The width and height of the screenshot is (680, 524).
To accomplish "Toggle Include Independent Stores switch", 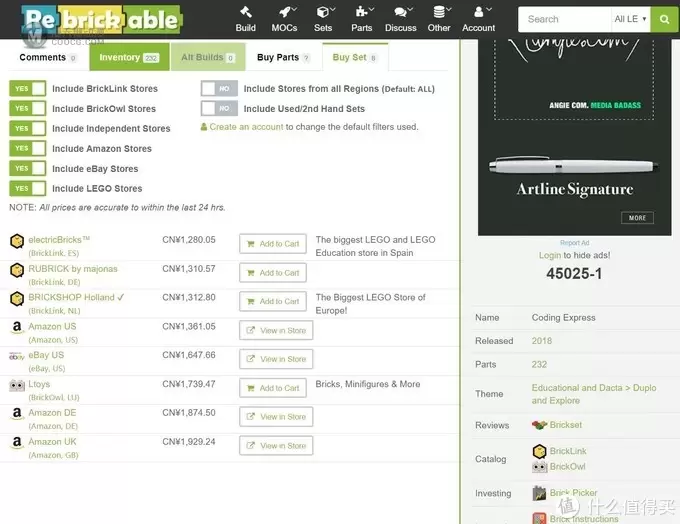I will 28,128.
